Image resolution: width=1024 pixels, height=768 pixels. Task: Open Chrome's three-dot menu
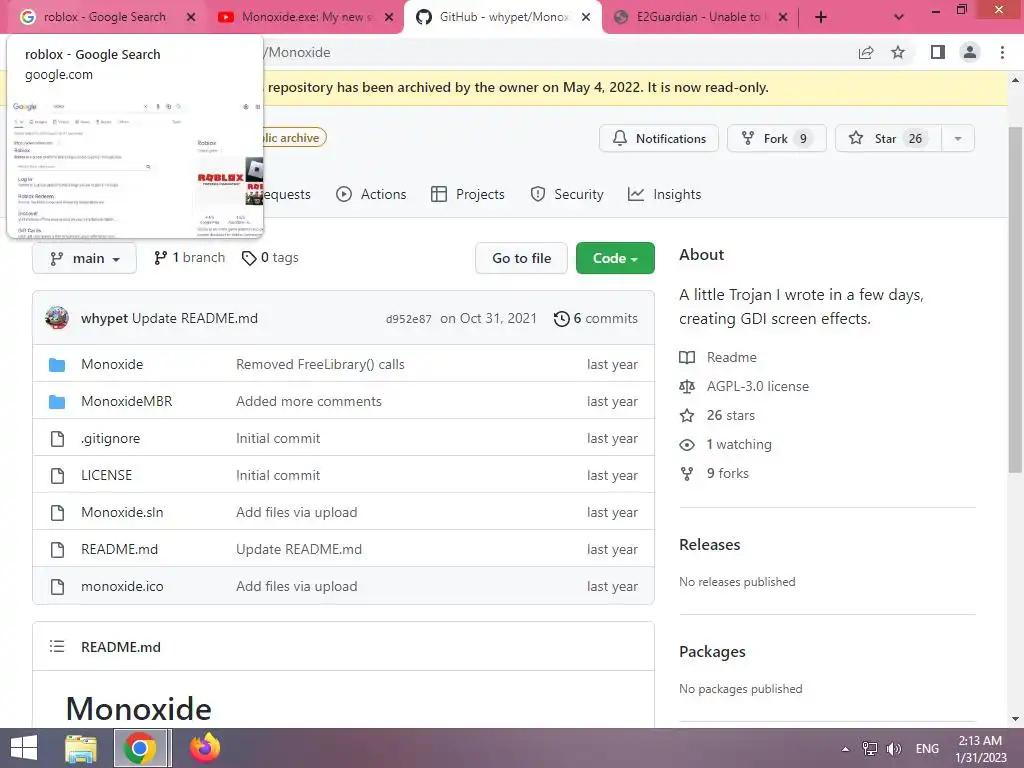click(1002, 52)
